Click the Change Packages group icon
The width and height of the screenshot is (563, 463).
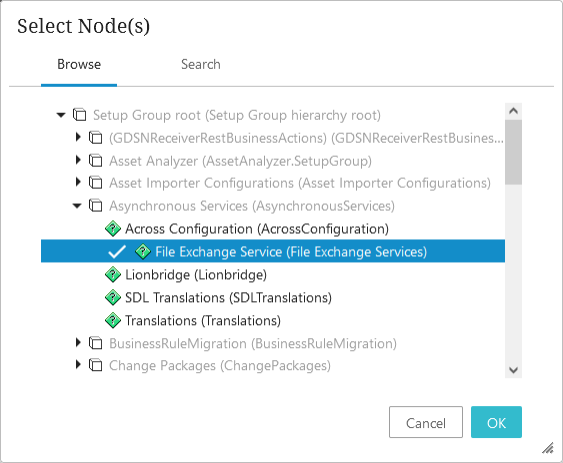(x=96, y=365)
